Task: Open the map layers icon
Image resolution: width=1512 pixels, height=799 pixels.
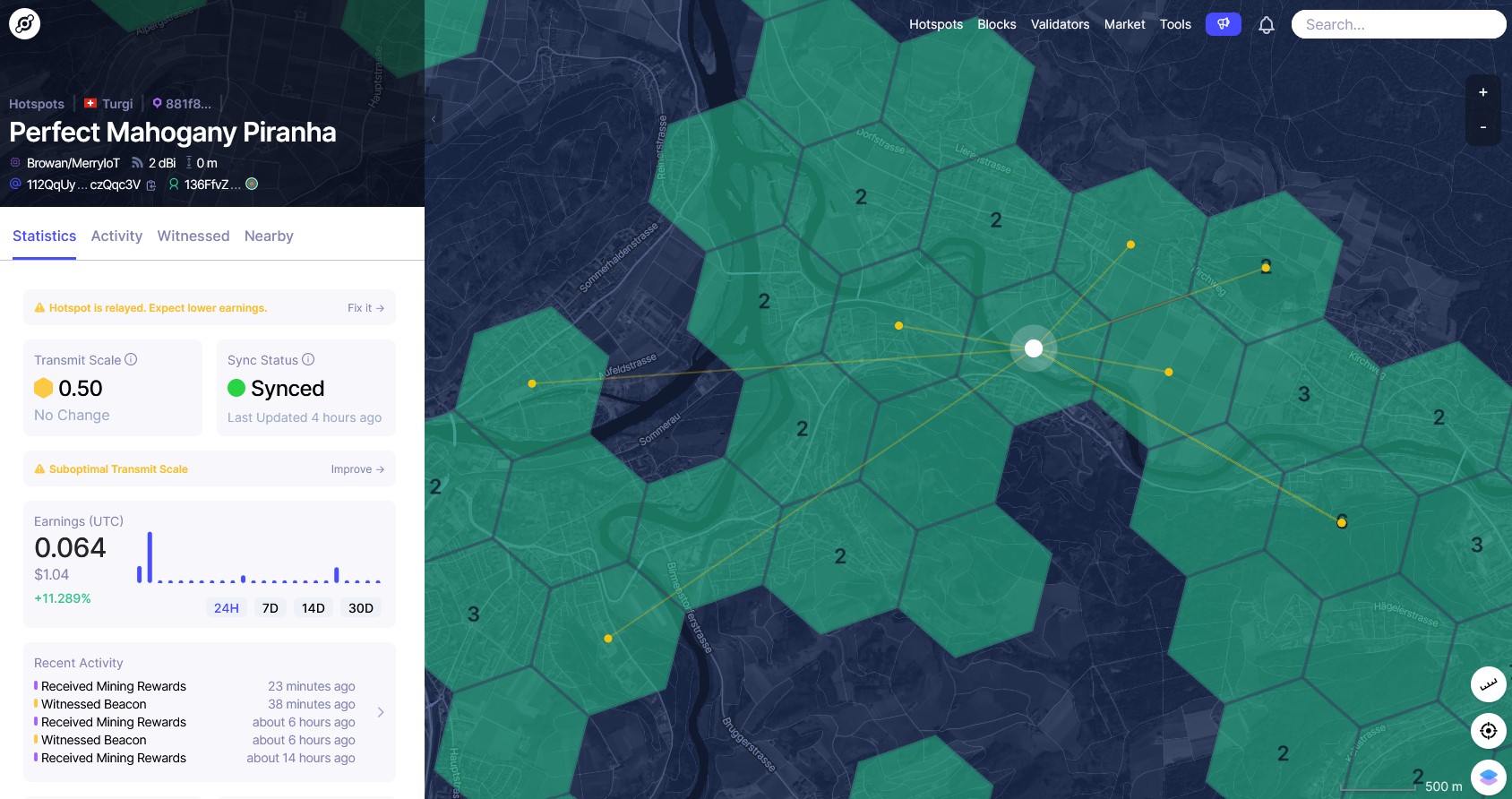Action: (1488, 778)
